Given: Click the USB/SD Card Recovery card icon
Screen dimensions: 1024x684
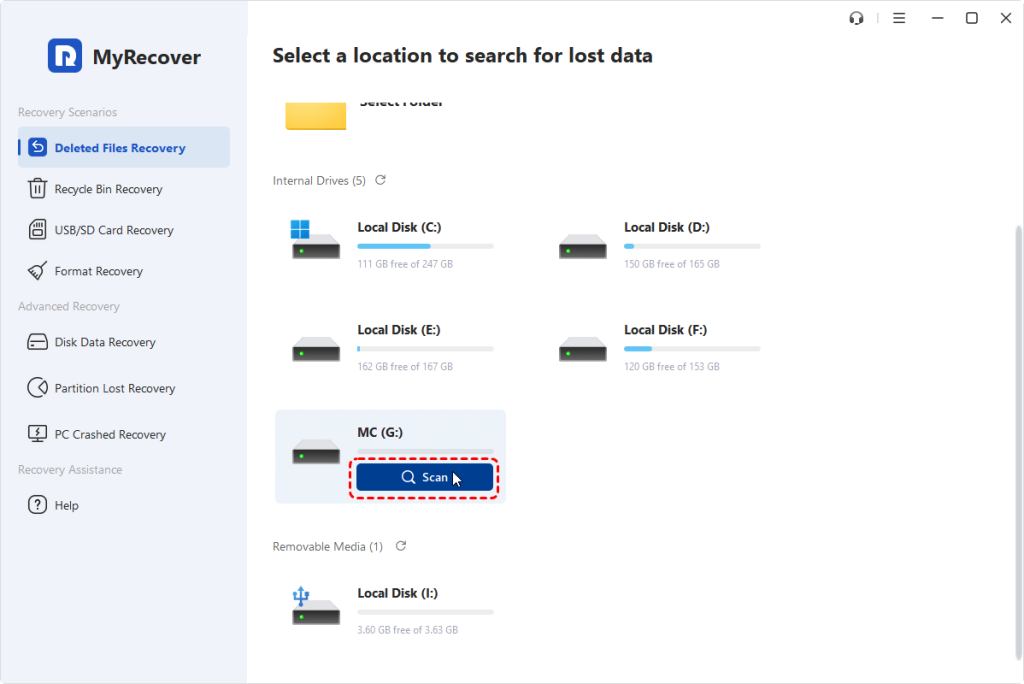Looking at the screenshot, I should coord(37,230).
